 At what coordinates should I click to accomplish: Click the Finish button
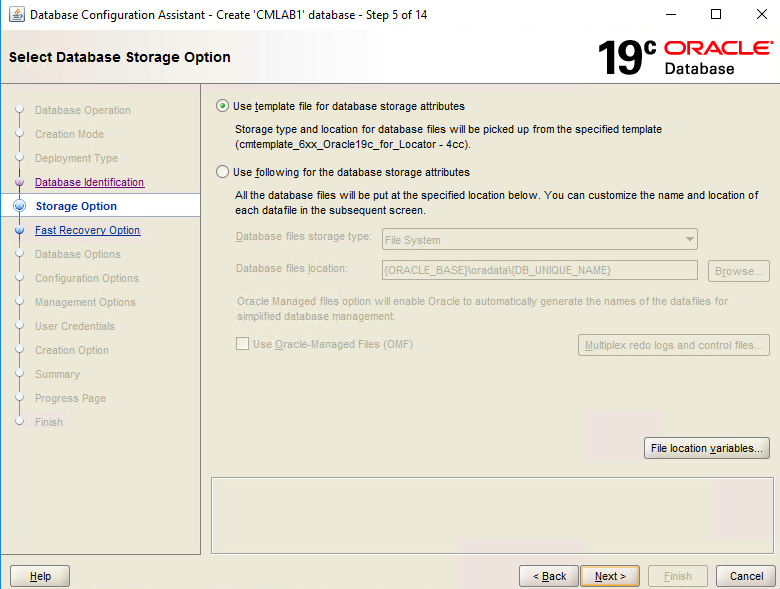678,576
